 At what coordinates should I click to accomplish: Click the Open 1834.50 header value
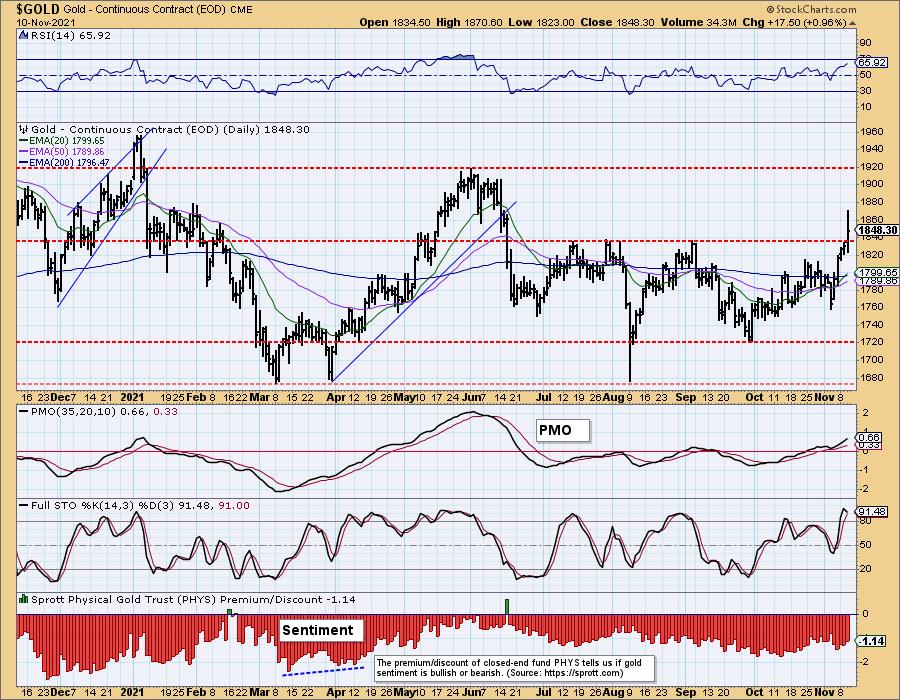click(395, 22)
